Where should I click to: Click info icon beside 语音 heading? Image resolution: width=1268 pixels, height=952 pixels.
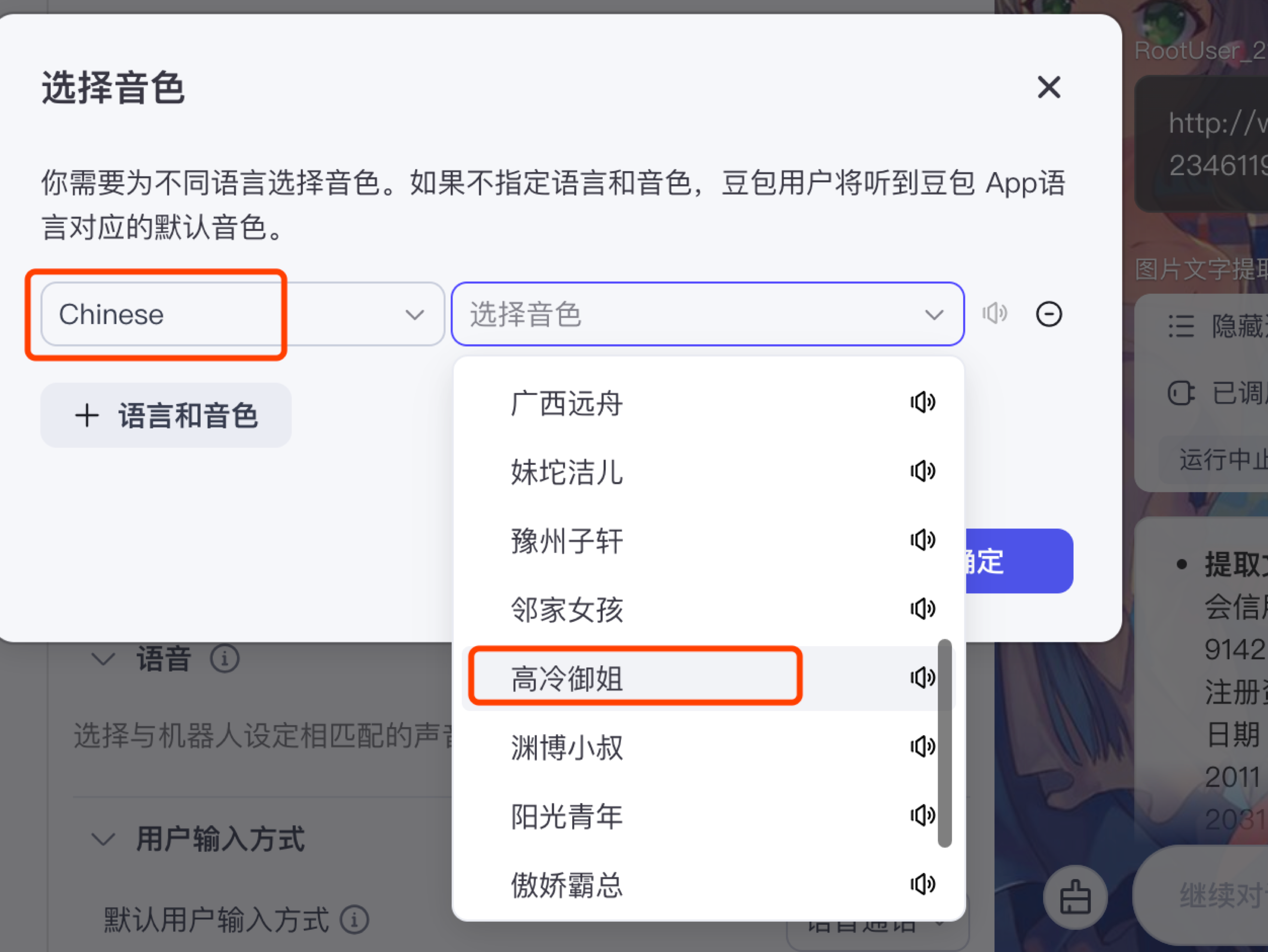(x=224, y=659)
